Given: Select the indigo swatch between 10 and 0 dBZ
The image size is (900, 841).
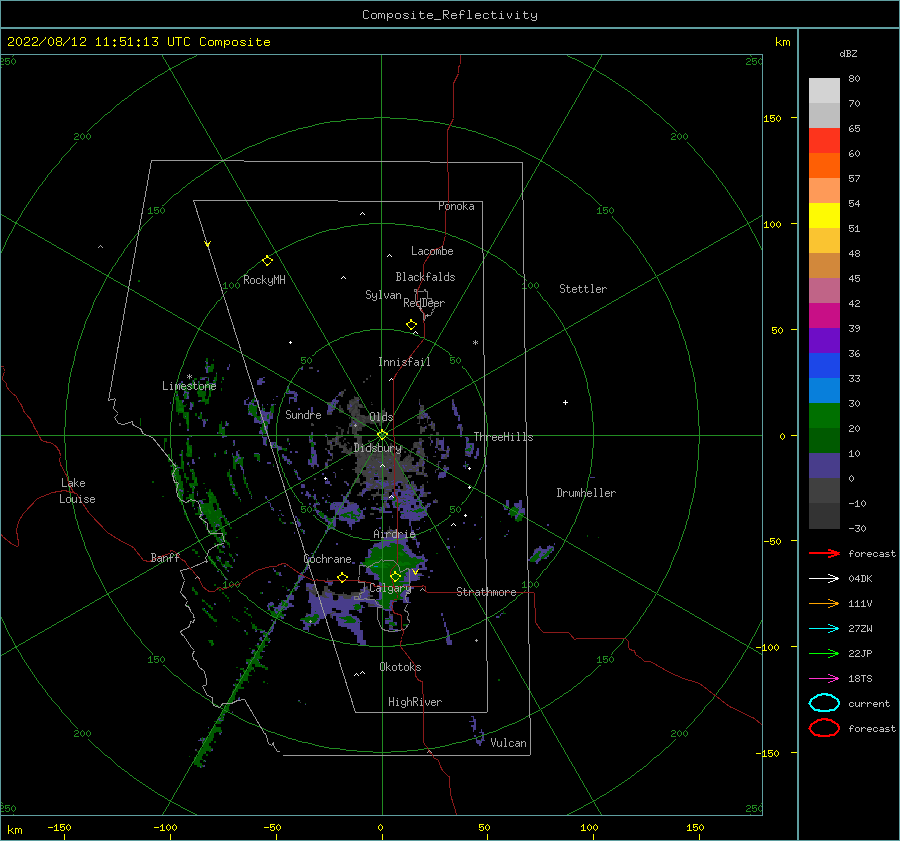Looking at the screenshot, I should point(824,466).
